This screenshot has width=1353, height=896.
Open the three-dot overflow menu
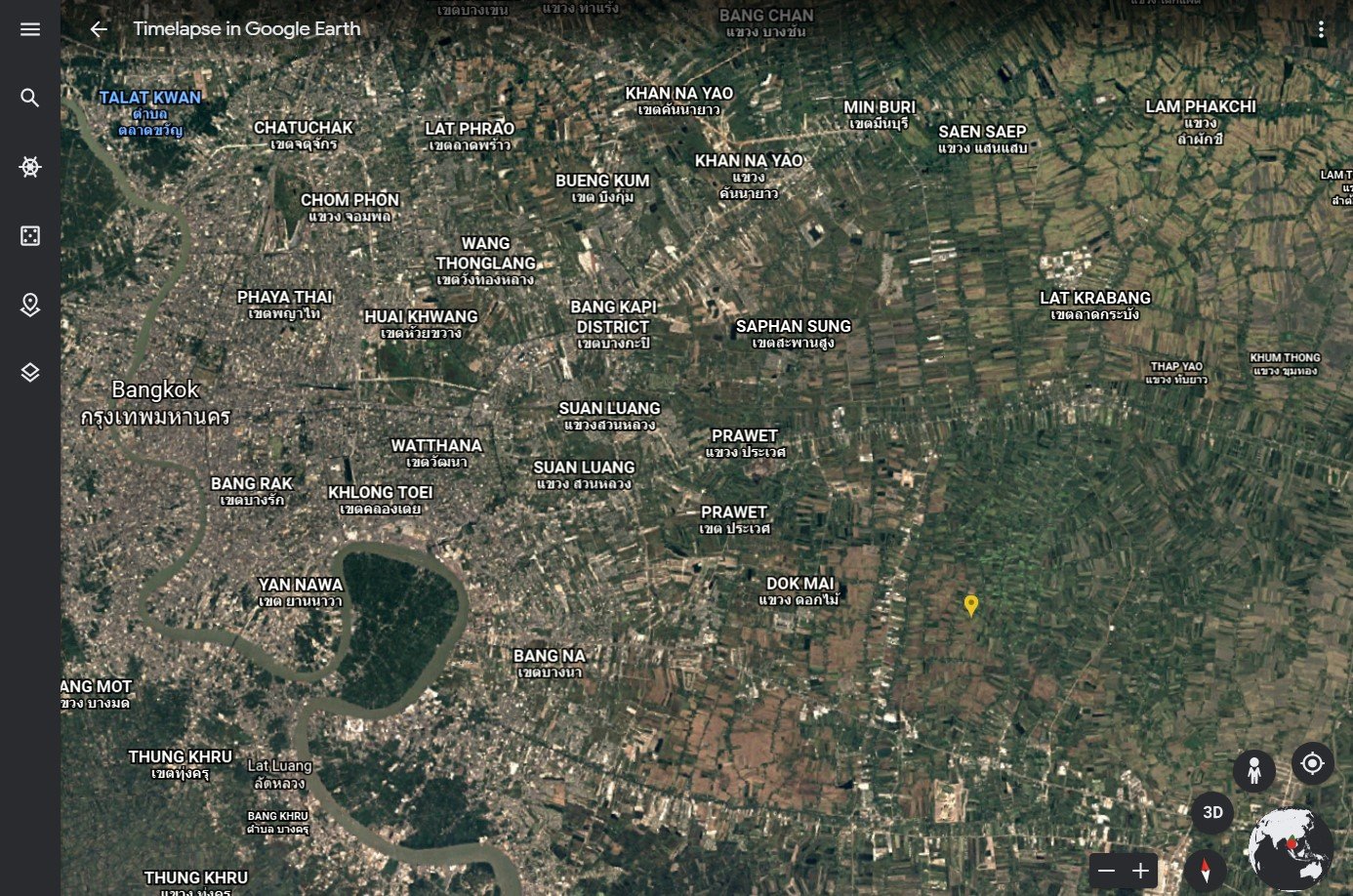[1321, 29]
